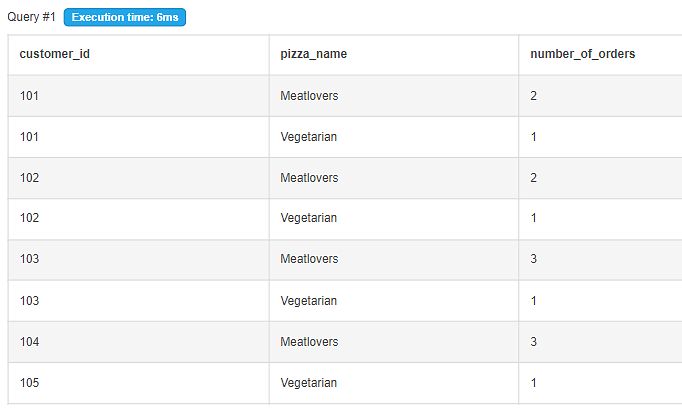Select Meatlovers cell for customer 102

309,178
